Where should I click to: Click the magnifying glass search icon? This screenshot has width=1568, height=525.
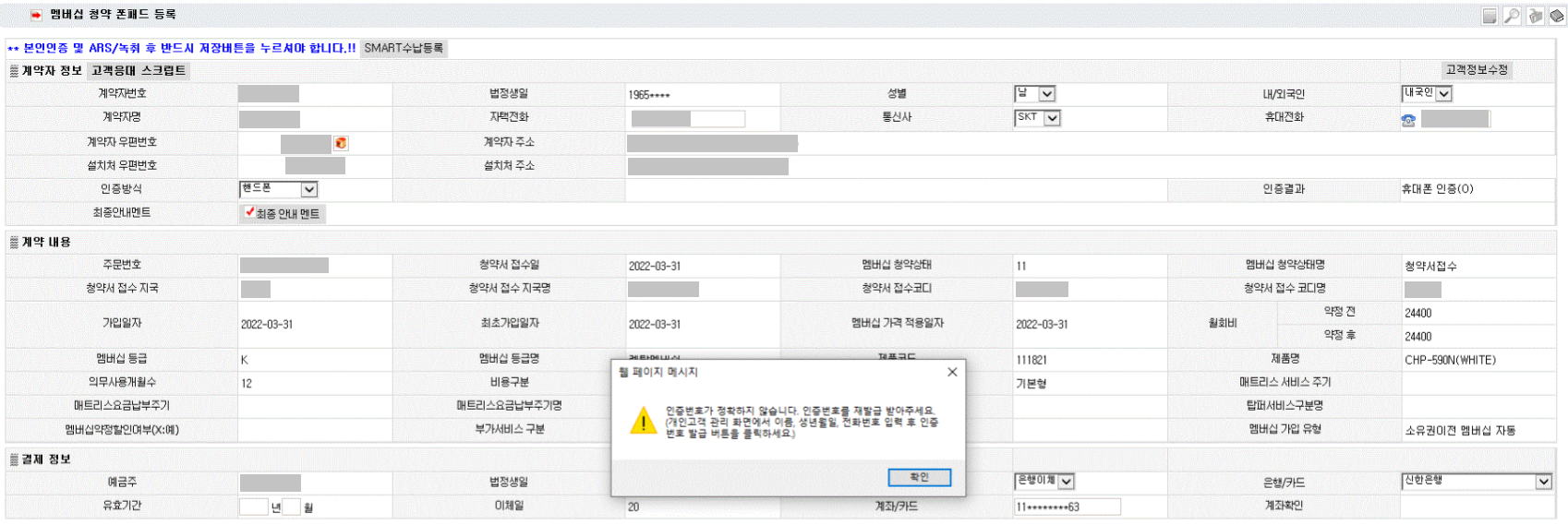click(x=1512, y=16)
